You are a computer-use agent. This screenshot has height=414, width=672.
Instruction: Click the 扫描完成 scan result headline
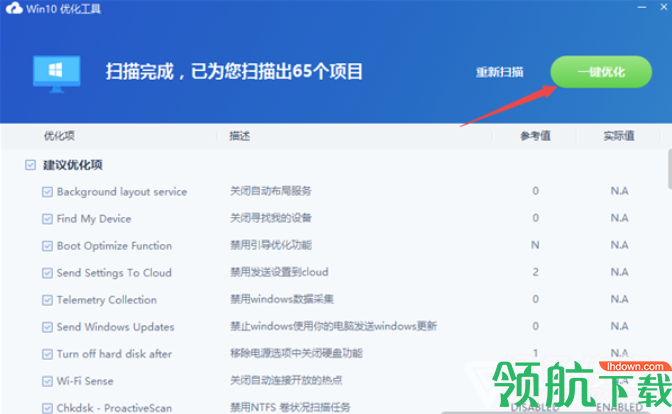coord(234,72)
